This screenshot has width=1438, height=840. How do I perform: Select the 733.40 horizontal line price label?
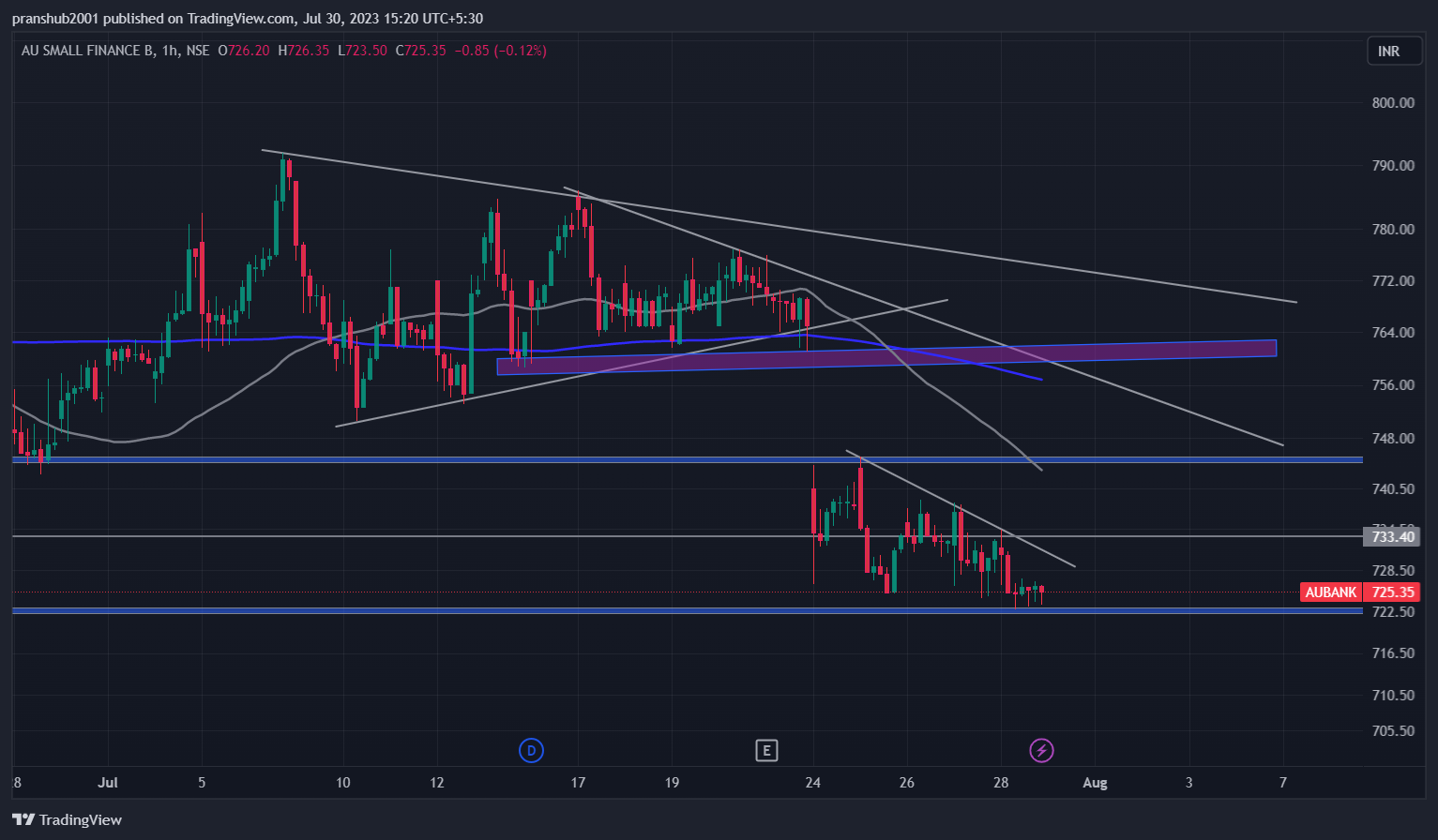1393,537
